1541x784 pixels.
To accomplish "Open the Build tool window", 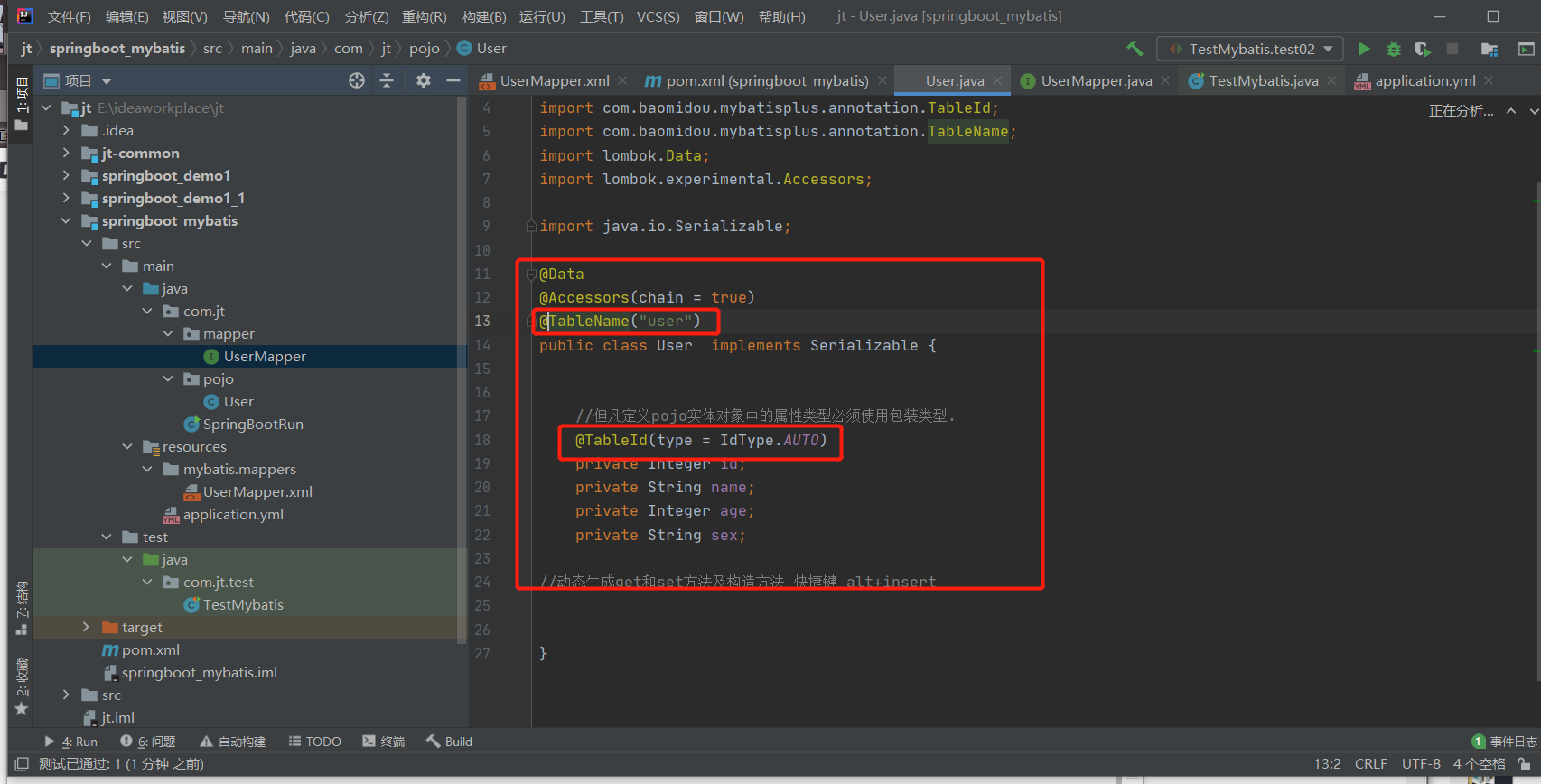I will coord(449,742).
